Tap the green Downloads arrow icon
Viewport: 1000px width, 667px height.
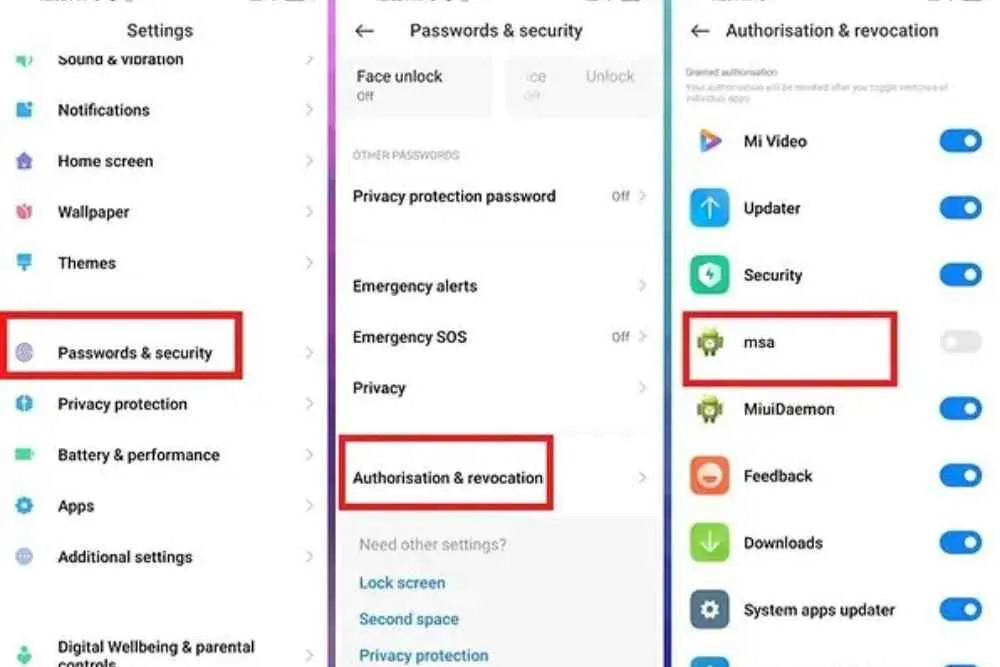[x=709, y=543]
